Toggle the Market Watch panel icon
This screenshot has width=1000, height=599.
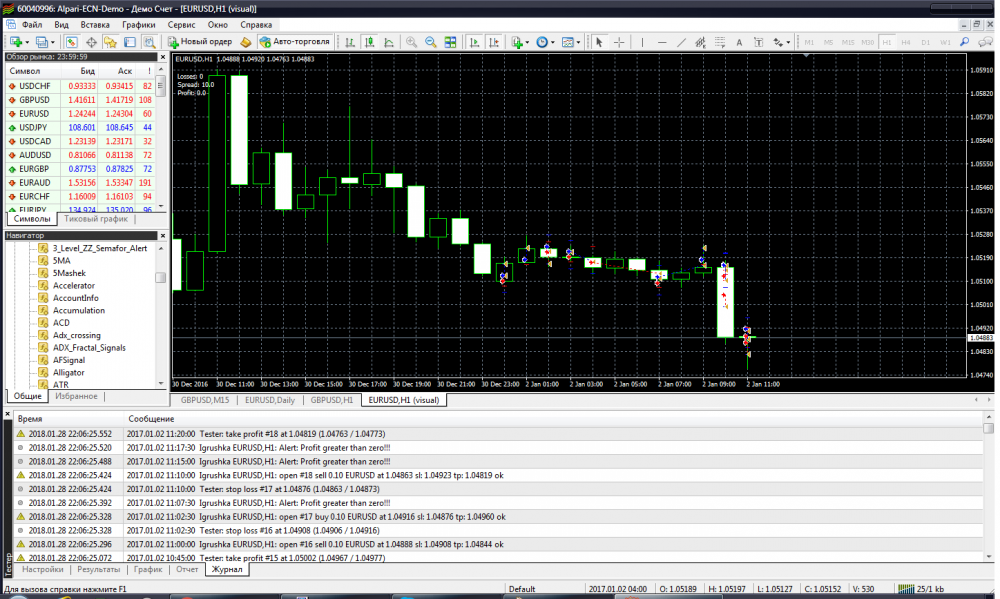pyautogui.click(x=71, y=42)
